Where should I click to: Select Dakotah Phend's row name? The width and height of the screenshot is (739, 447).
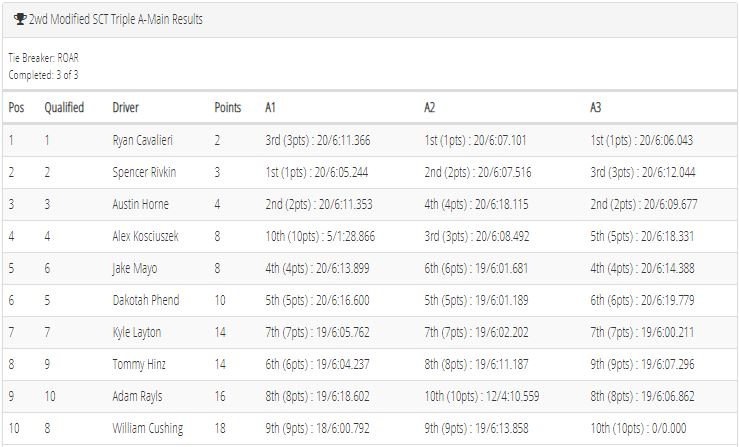point(146,300)
